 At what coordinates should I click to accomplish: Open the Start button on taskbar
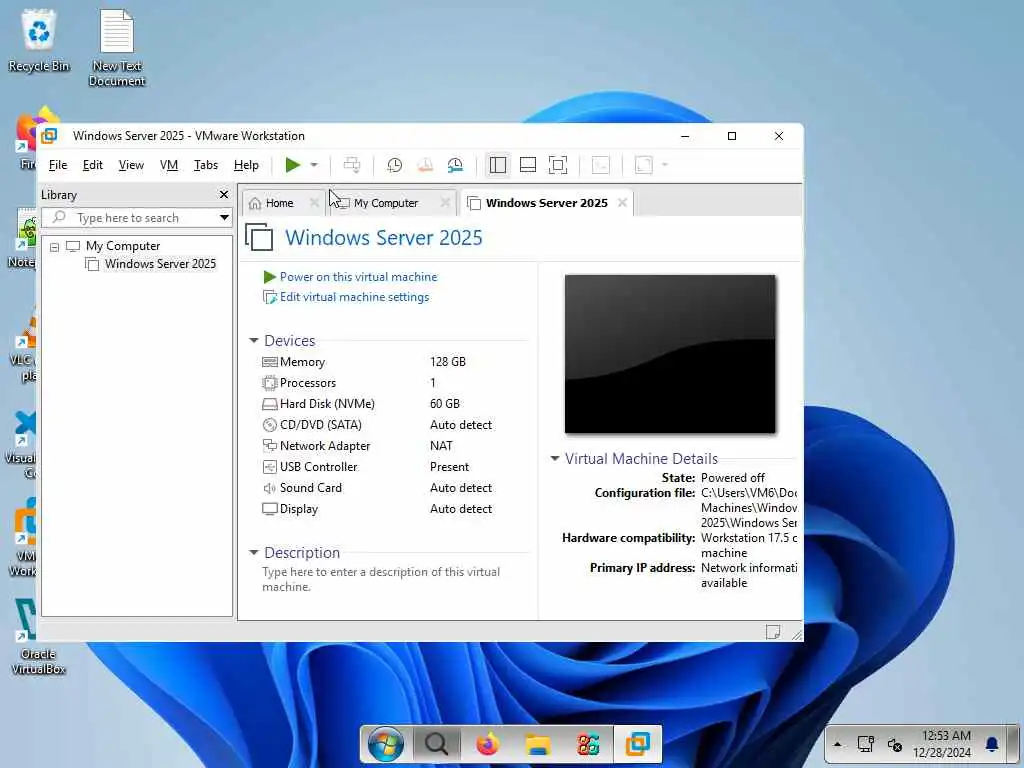(385, 744)
